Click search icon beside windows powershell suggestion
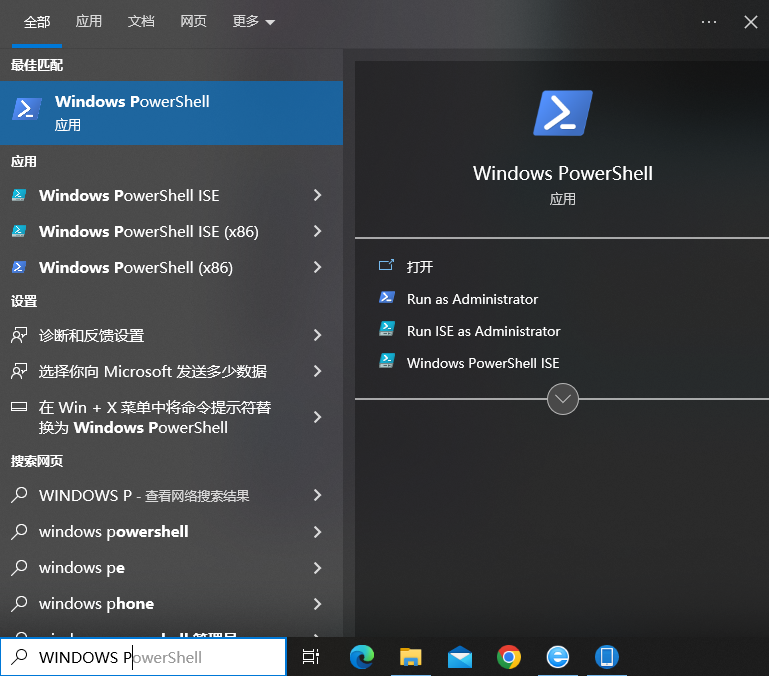Viewport: 769px width, 676px height. tap(19, 531)
